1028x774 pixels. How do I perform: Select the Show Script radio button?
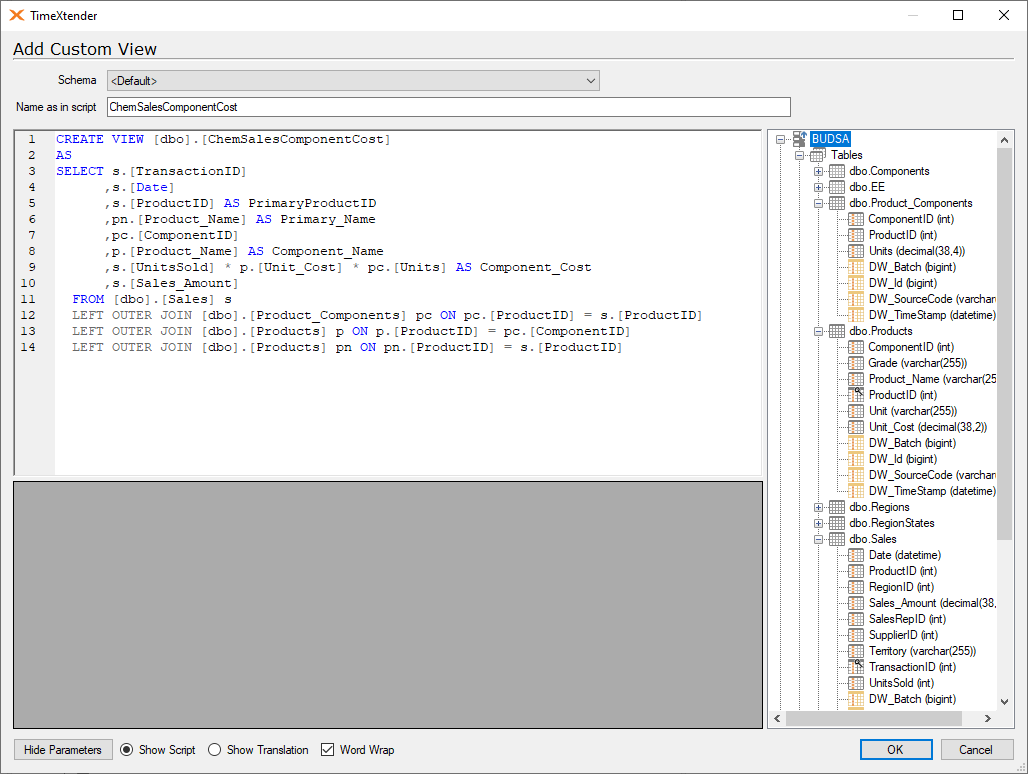click(127, 750)
